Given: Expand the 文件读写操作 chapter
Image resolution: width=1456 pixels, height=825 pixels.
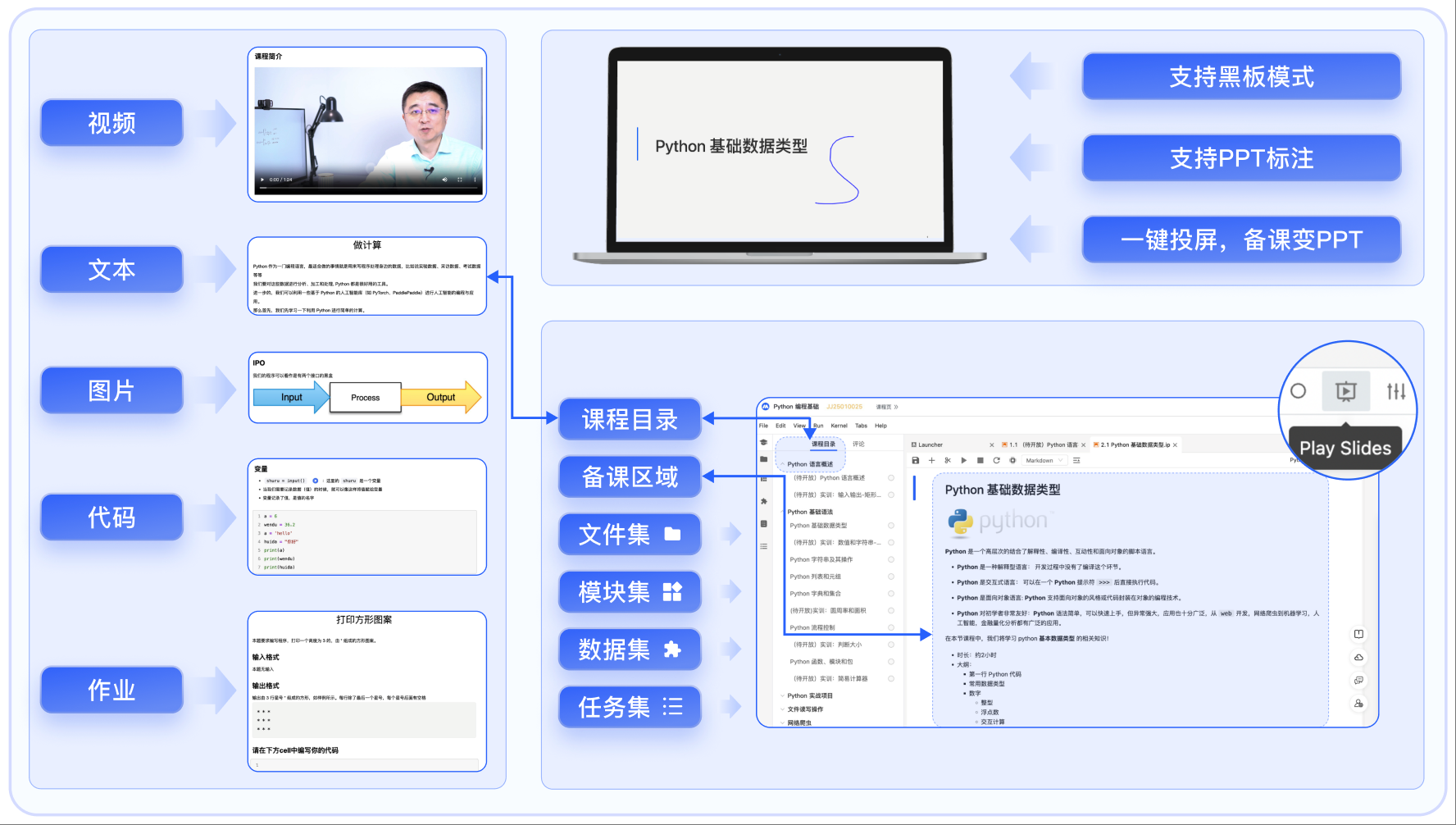Looking at the screenshot, I should coord(805,709).
